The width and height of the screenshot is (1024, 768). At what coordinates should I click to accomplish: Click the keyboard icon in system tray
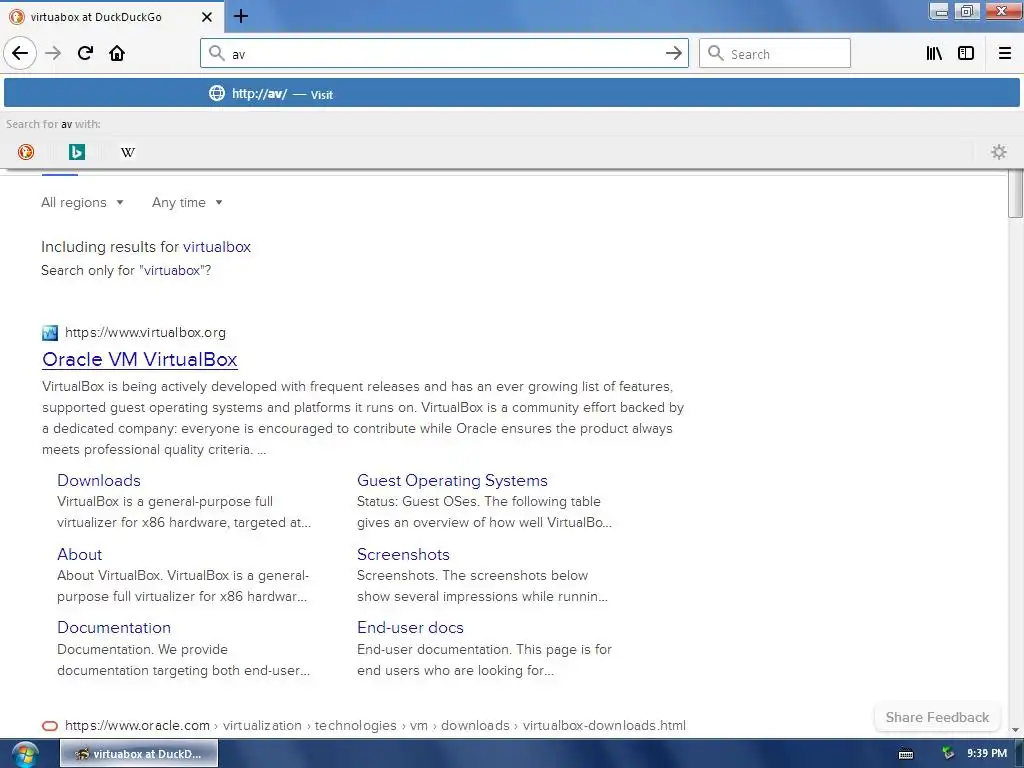tap(906, 754)
